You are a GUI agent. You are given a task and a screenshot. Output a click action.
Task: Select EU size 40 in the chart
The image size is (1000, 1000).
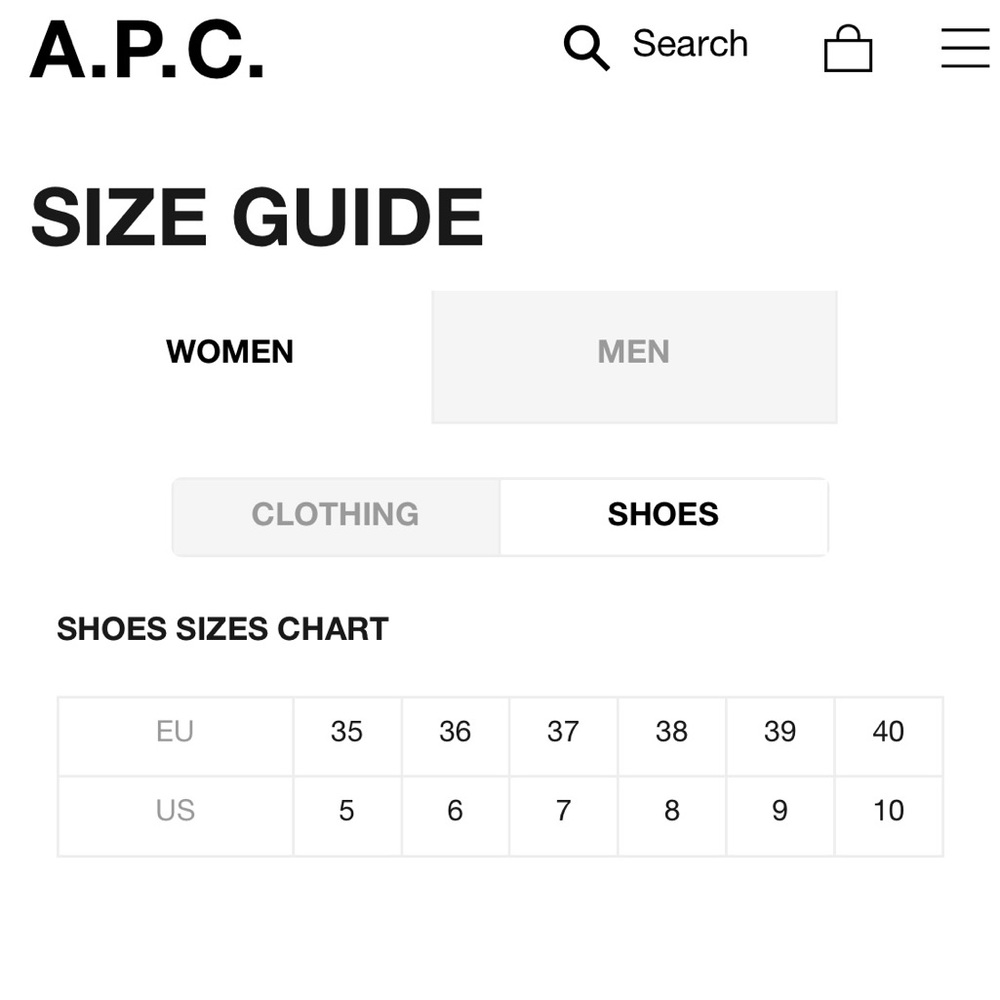888,733
